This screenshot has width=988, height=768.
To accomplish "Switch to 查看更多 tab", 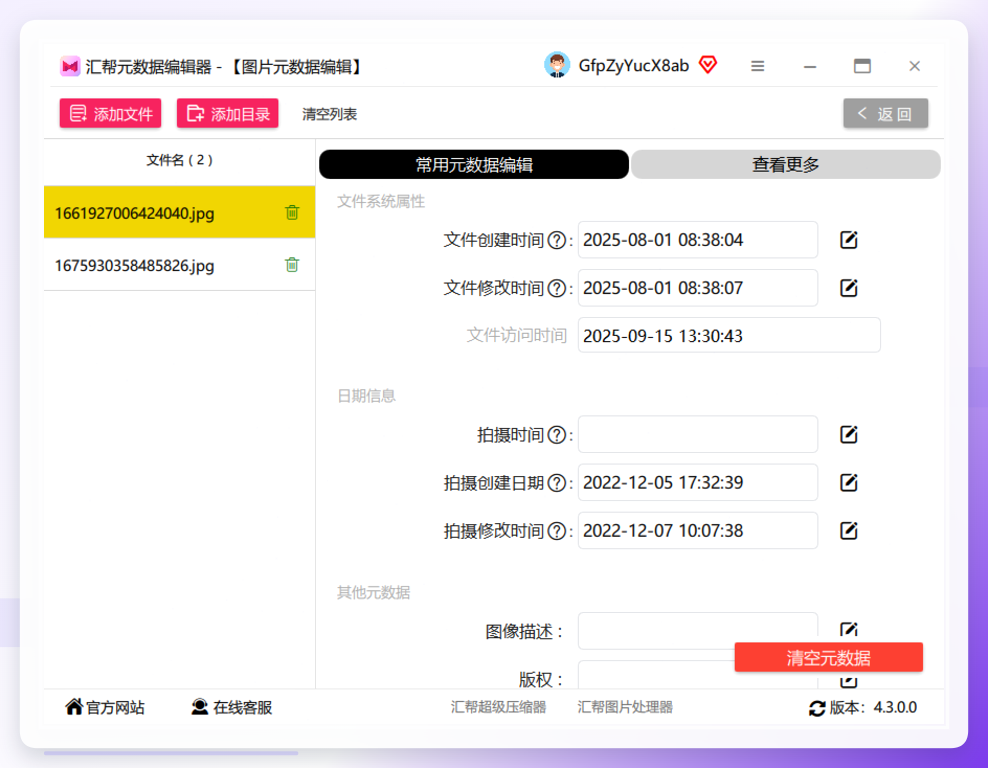I will pos(786,164).
